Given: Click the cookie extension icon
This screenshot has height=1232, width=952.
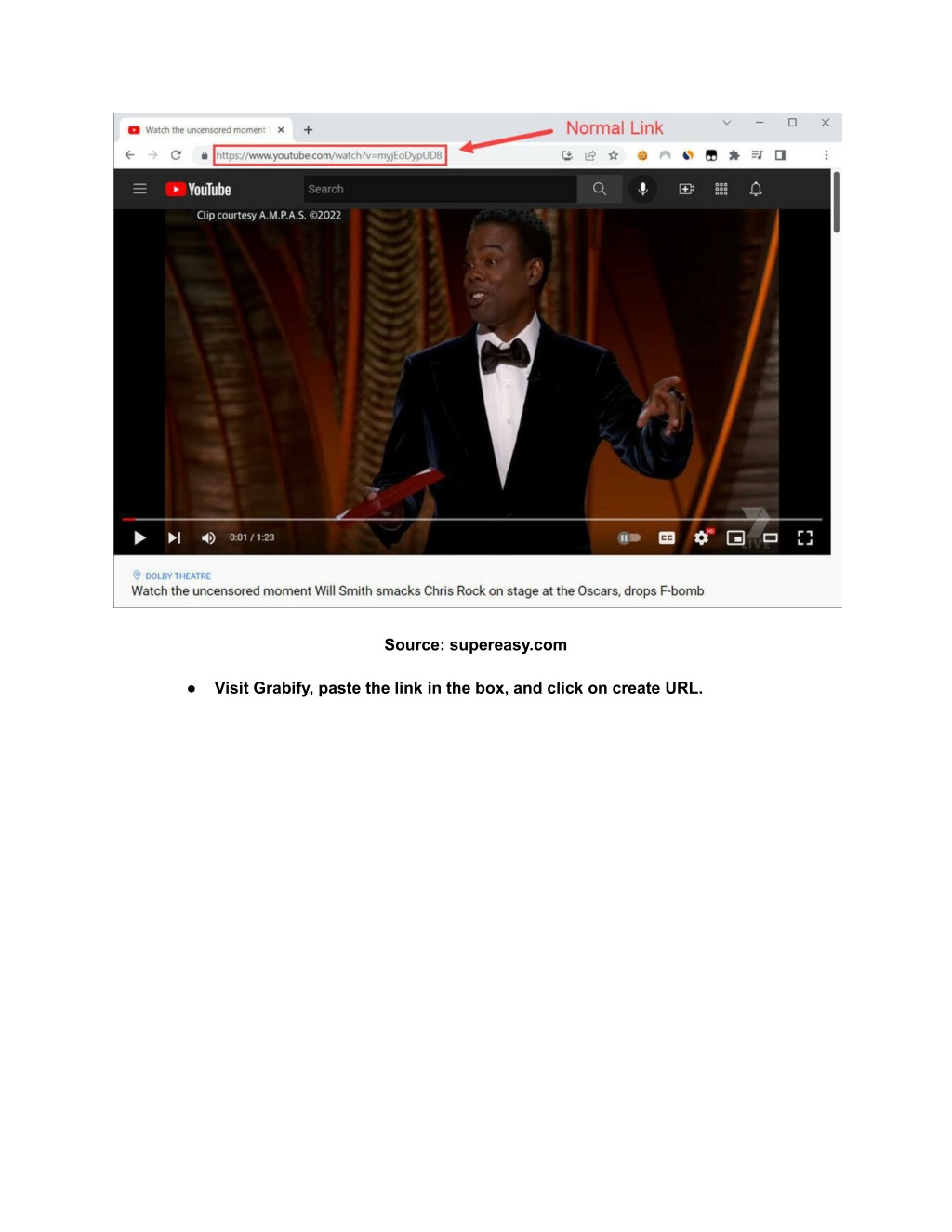Looking at the screenshot, I should (x=641, y=155).
